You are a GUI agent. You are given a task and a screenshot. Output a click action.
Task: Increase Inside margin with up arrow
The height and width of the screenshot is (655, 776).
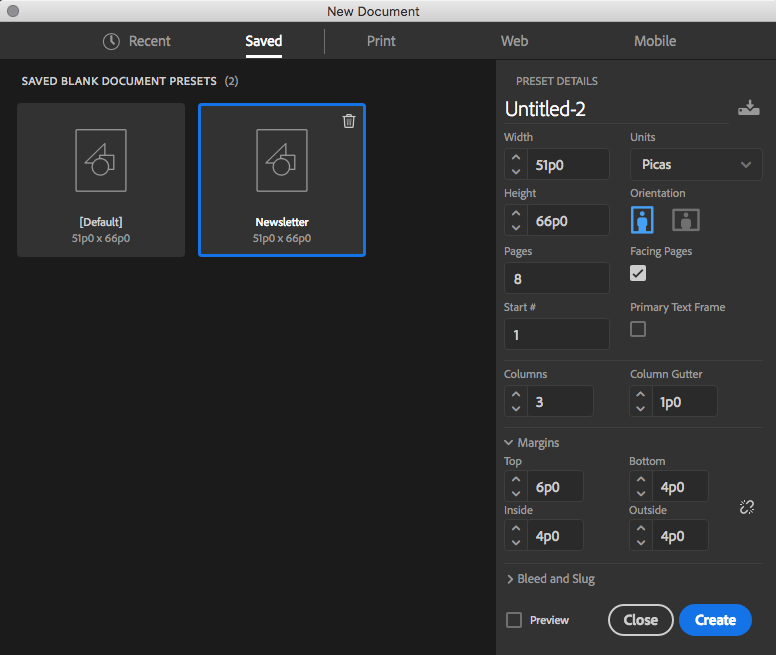[x=516, y=528]
